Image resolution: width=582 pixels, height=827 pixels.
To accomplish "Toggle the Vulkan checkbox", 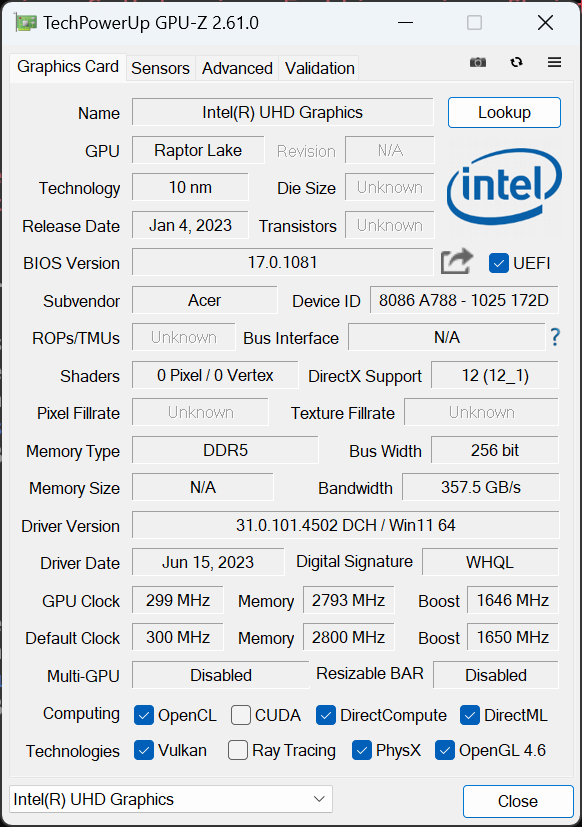I will [x=144, y=750].
